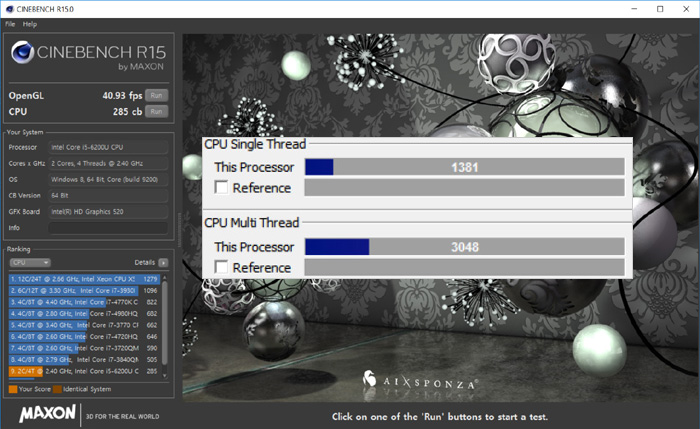Select ranking row 8 Core i7-3840QM

tap(84, 360)
